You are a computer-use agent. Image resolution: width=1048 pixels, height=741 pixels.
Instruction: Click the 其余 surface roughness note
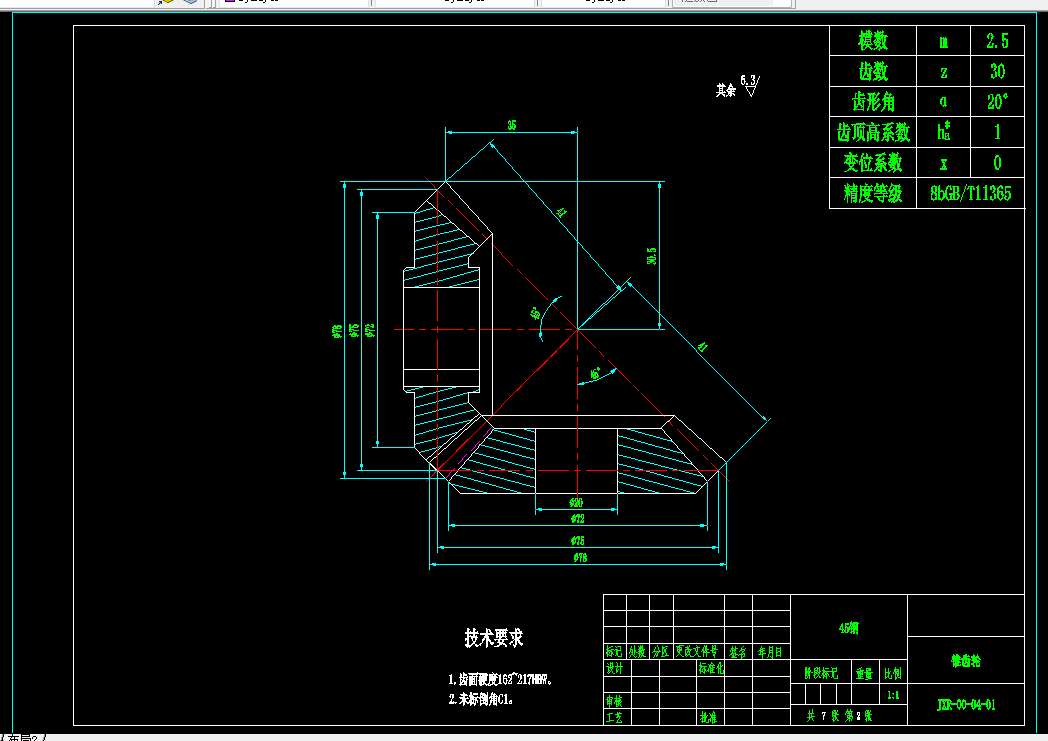click(726, 90)
